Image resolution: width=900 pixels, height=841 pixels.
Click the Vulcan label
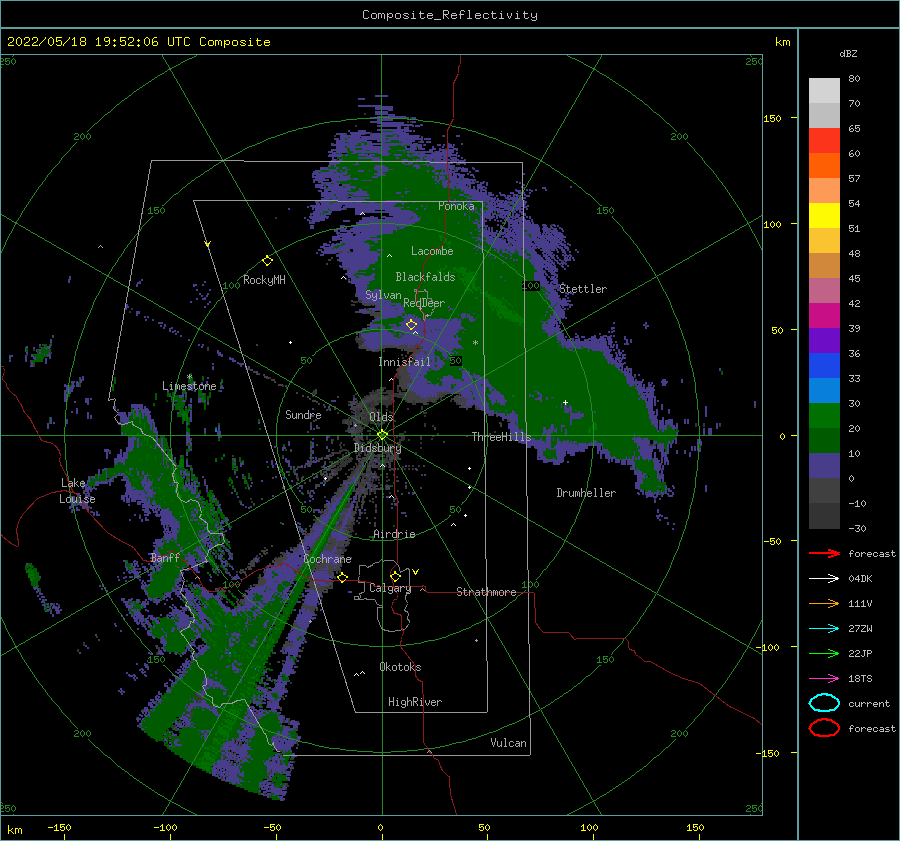click(509, 743)
